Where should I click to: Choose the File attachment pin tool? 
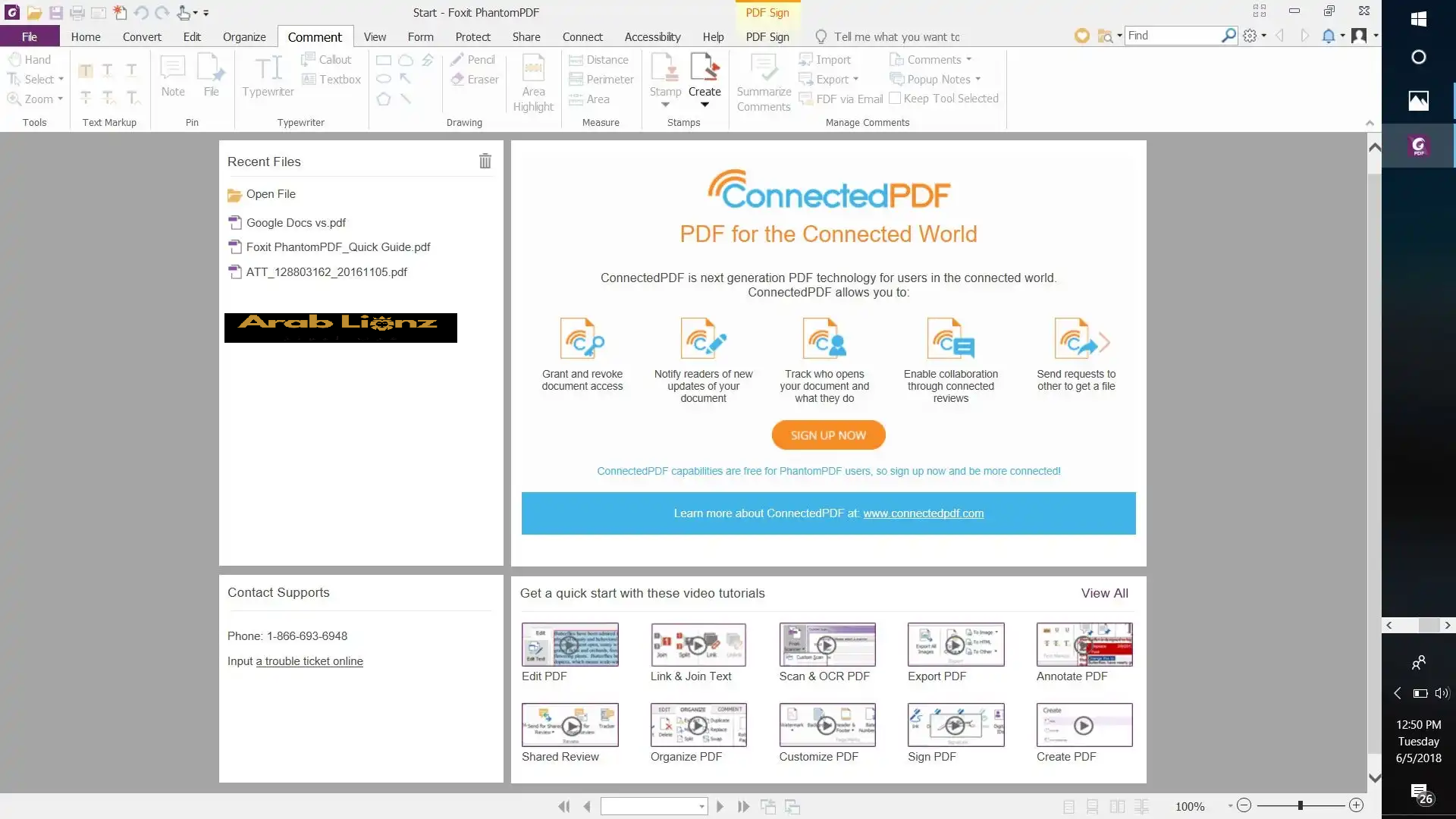pos(211,76)
